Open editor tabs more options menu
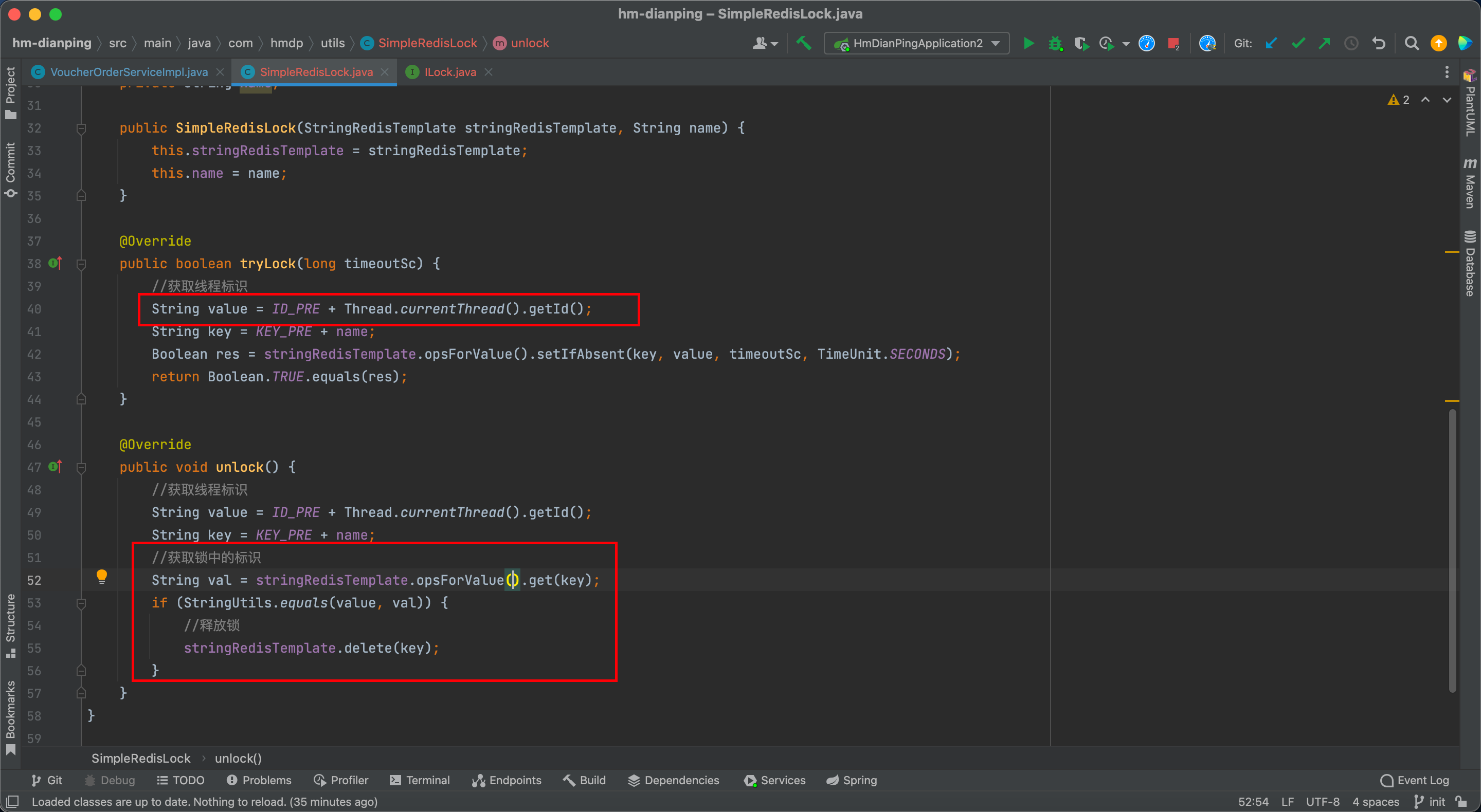1481x812 pixels. [1447, 72]
